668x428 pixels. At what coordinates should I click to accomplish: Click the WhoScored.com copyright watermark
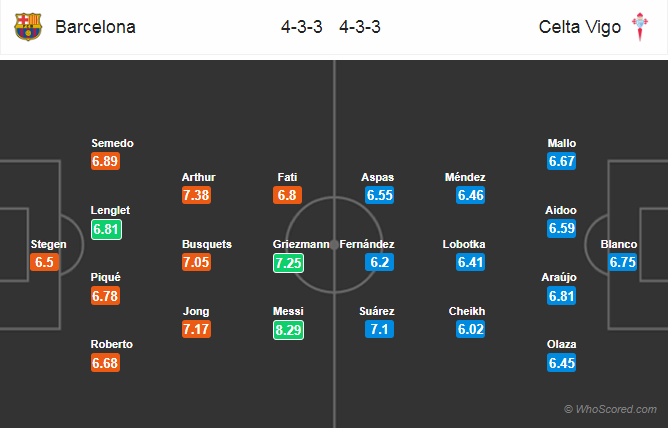610,409
